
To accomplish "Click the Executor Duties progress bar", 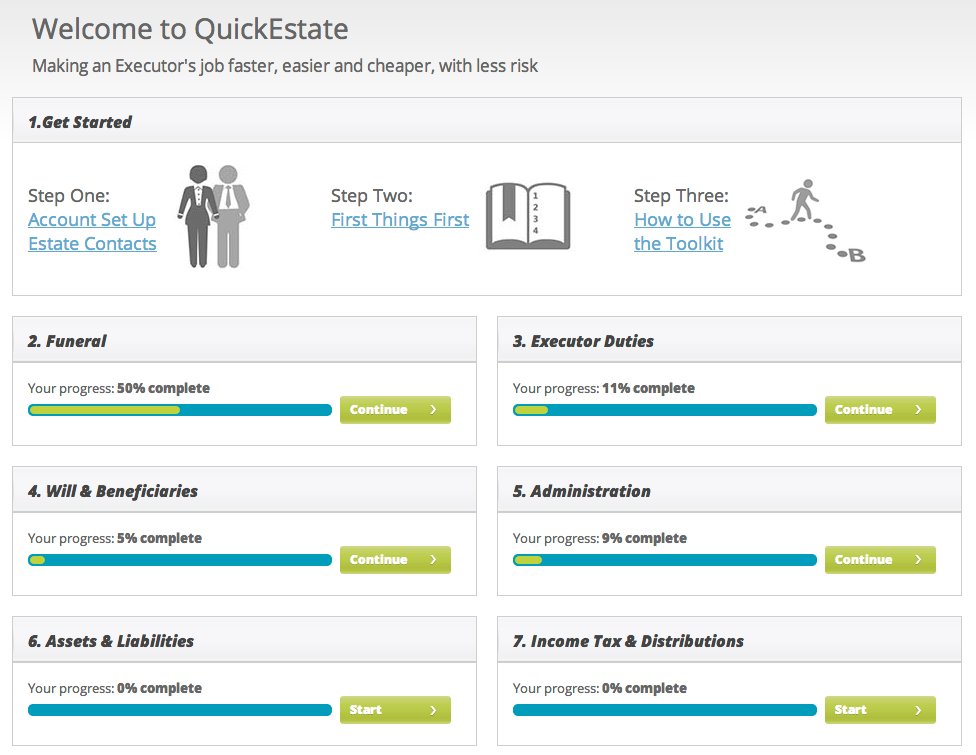I will coord(665,410).
